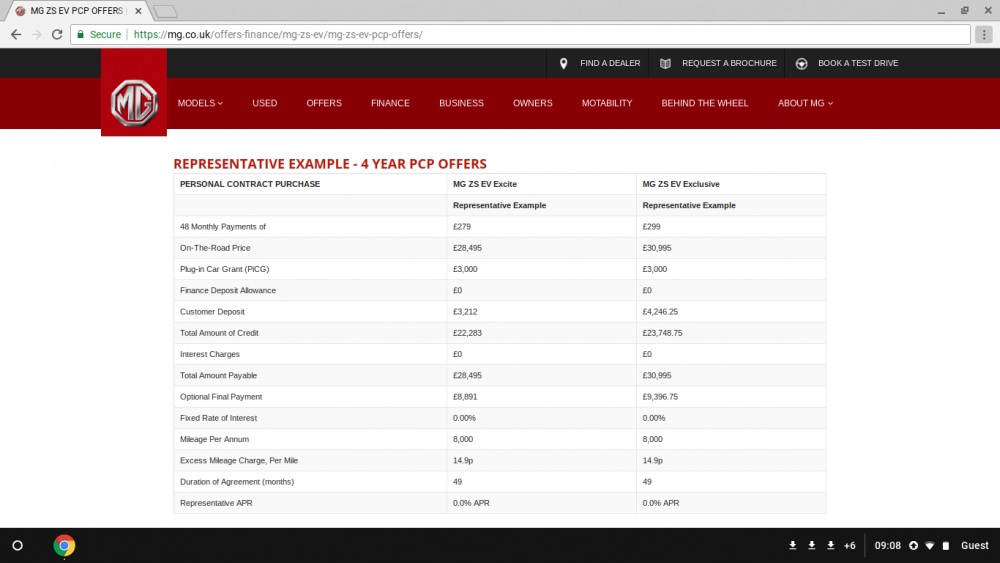Click the third download notification icon
This screenshot has height=563, width=1000.
(x=830, y=546)
